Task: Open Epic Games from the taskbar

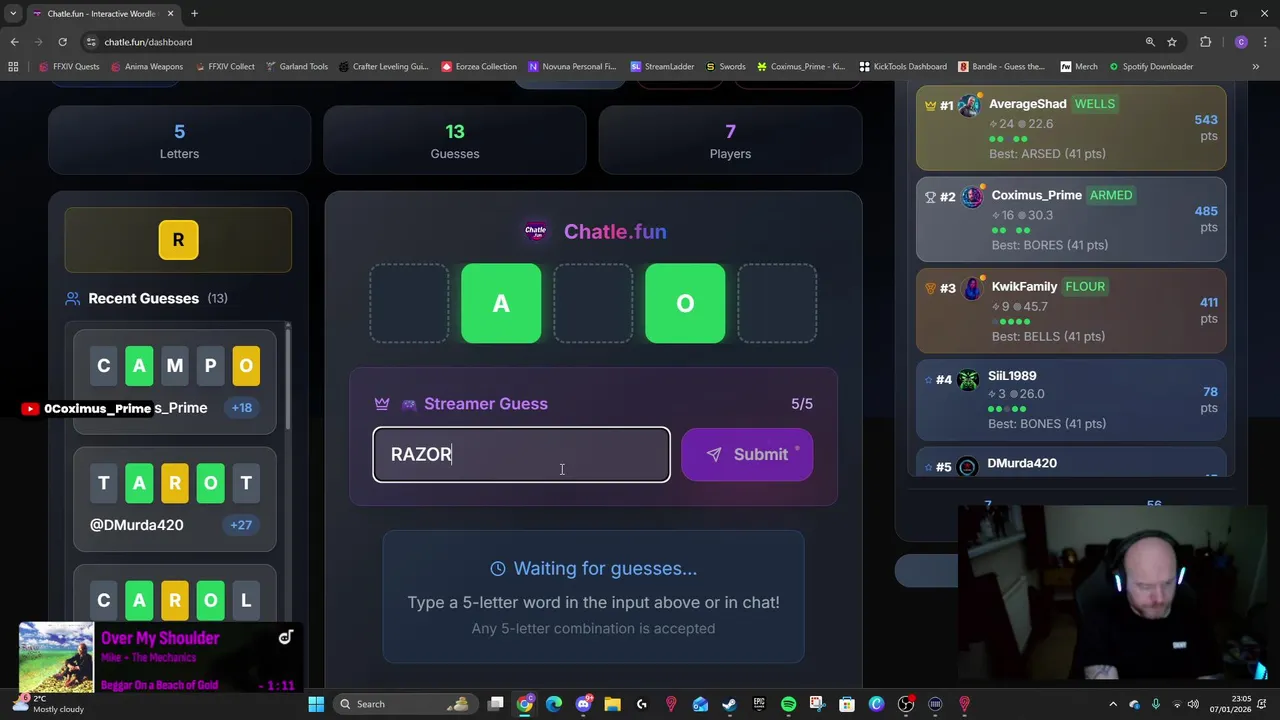Action: [759, 704]
